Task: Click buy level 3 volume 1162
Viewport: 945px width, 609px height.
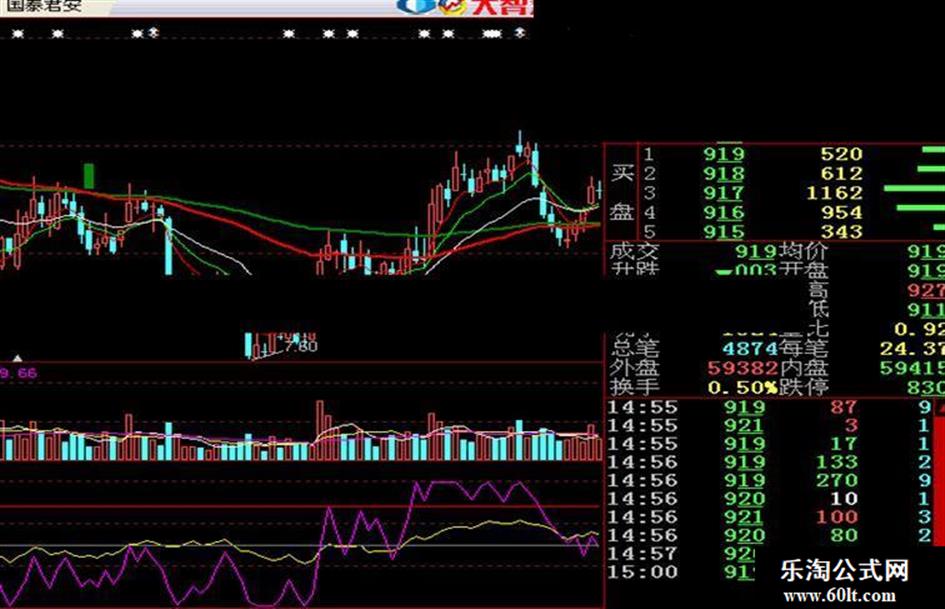Action: (835, 193)
